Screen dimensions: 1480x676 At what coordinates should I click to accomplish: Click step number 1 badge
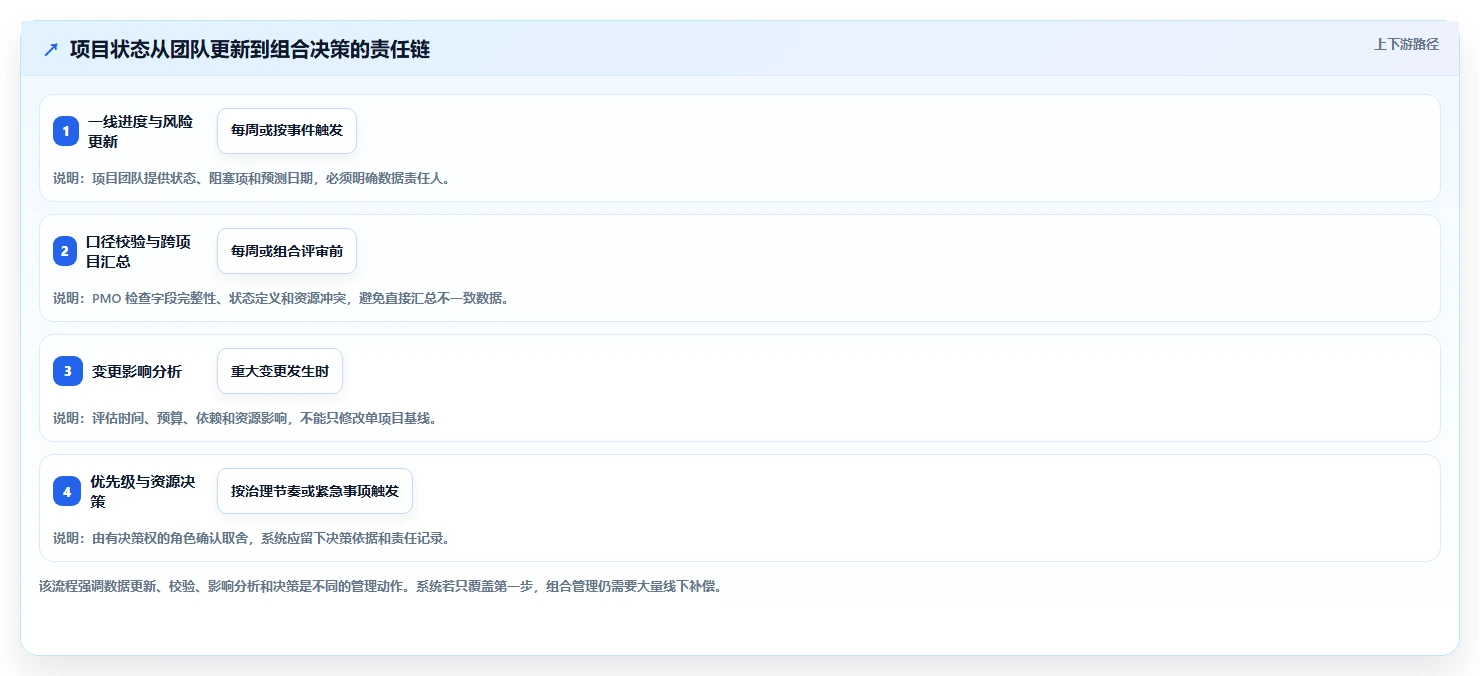click(x=66, y=131)
